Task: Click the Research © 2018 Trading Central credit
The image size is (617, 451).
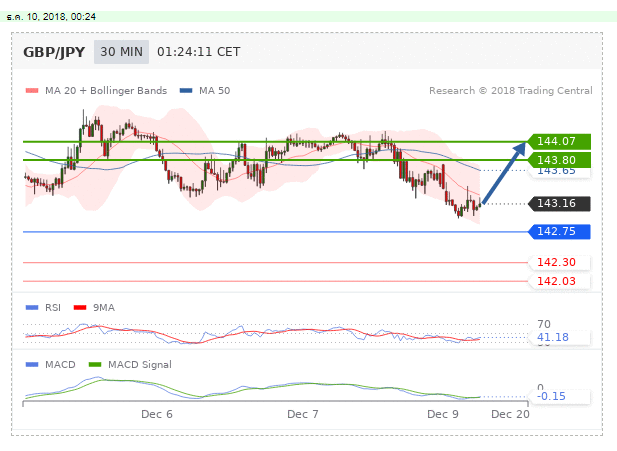Action: 510,91
